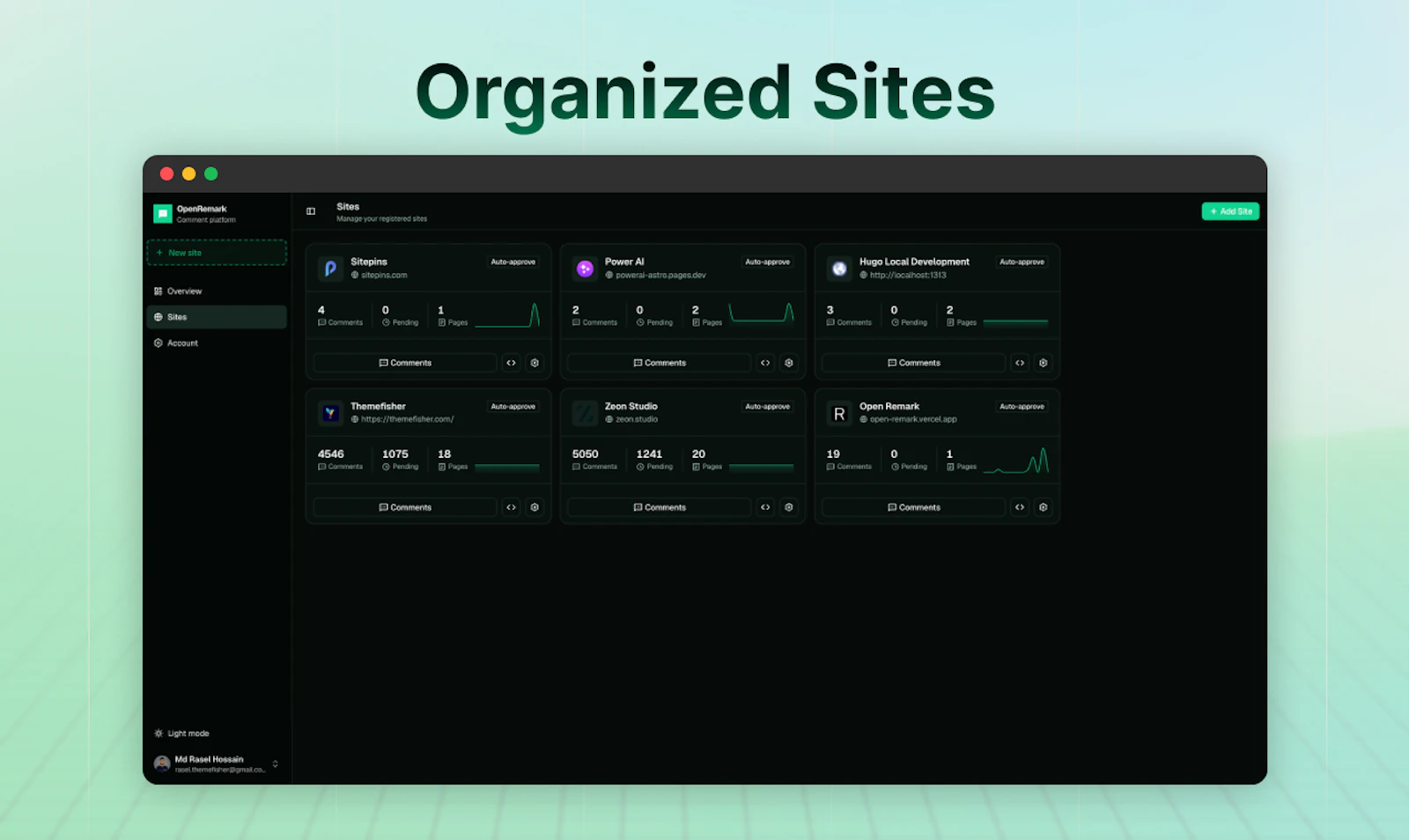Click the http://localhost:1313 URL
The width and height of the screenshot is (1409, 840).
(908, 276)
